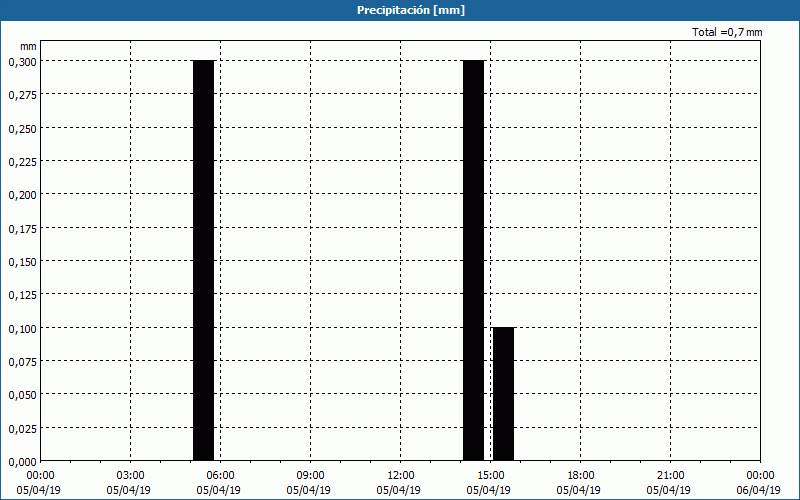Select the 0,275 y-axis label
Image resolution: width=800 pixels, height=500 pixels.
tap(22, 95)
